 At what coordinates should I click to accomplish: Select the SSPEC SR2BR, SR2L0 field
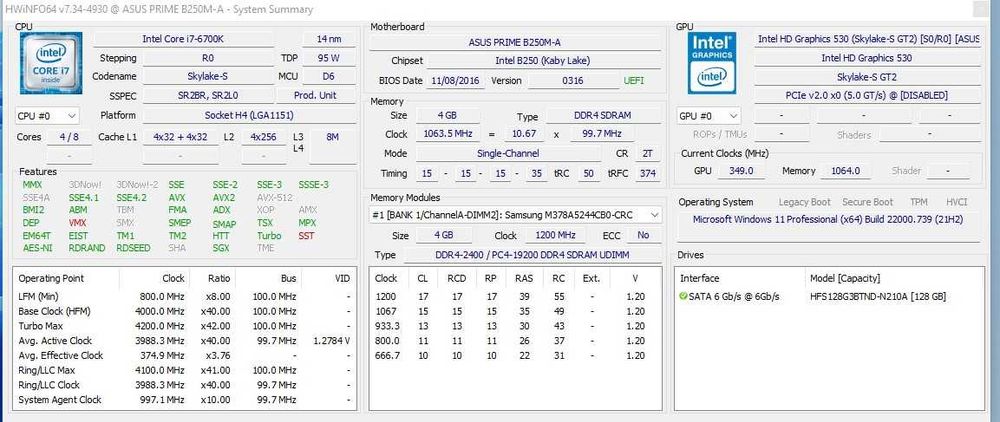pos(207,96)
